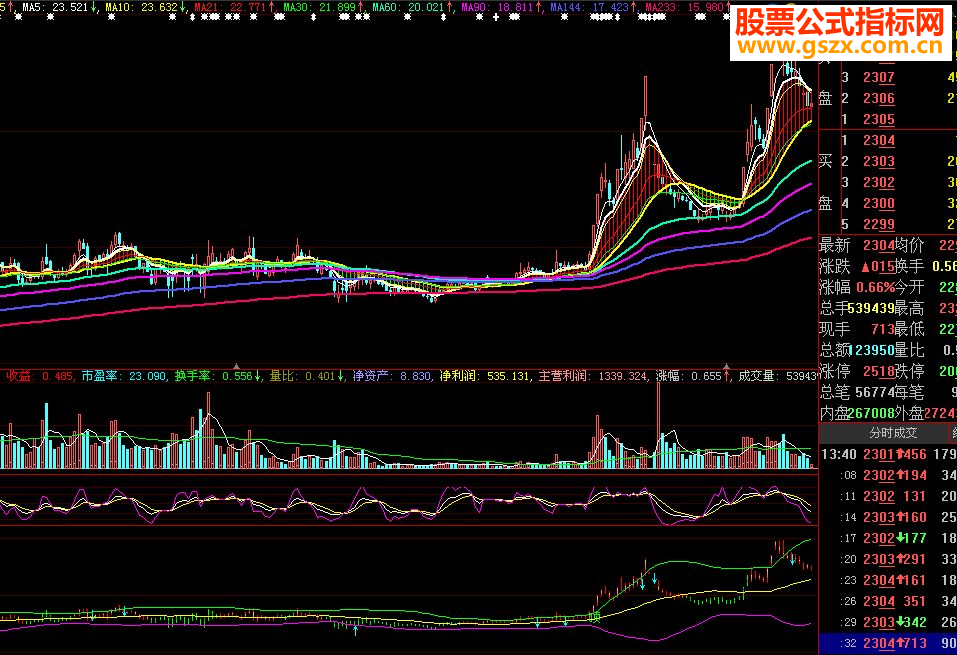Click sell level 3 price 2307
The image size is (957, 655).
tap(879, 78)
